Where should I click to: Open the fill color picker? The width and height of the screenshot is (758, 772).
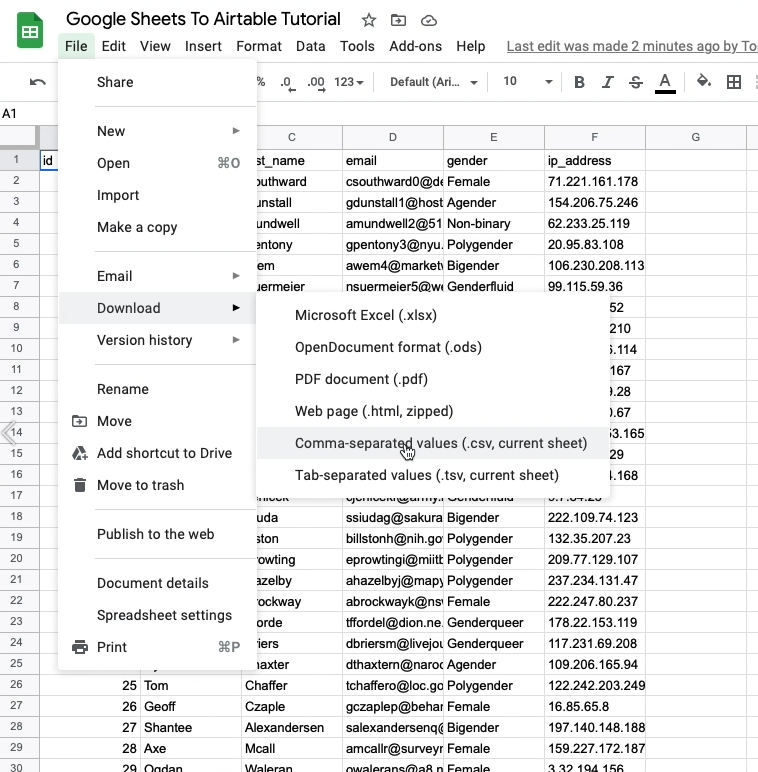(x=703, y=81)
